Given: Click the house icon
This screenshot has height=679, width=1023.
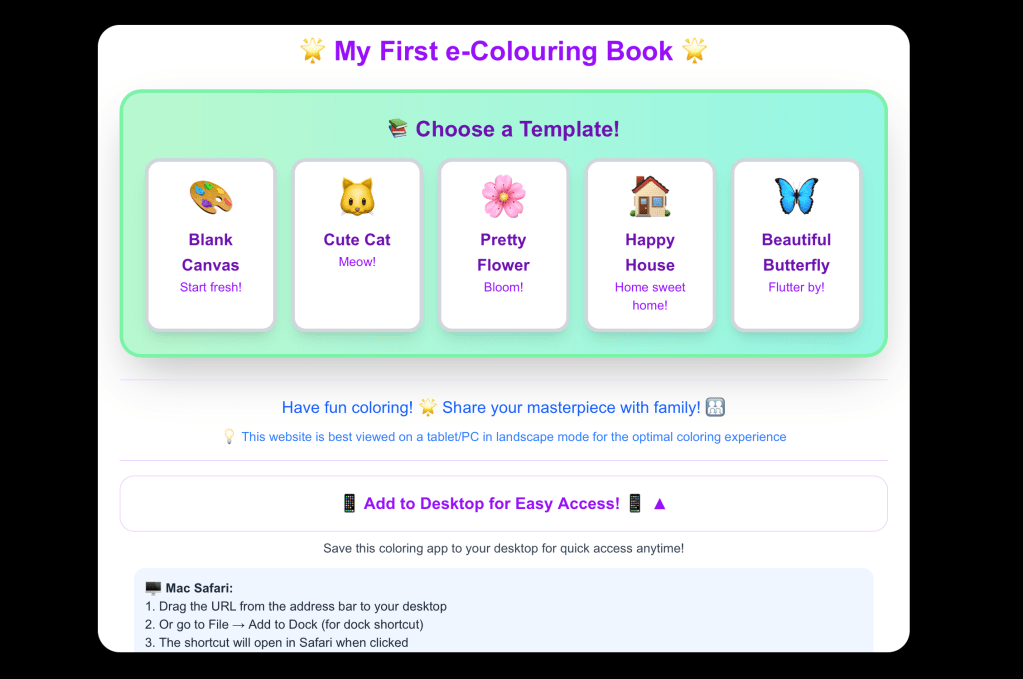Looking at the screenshot, I should click(x=650, y=196).
